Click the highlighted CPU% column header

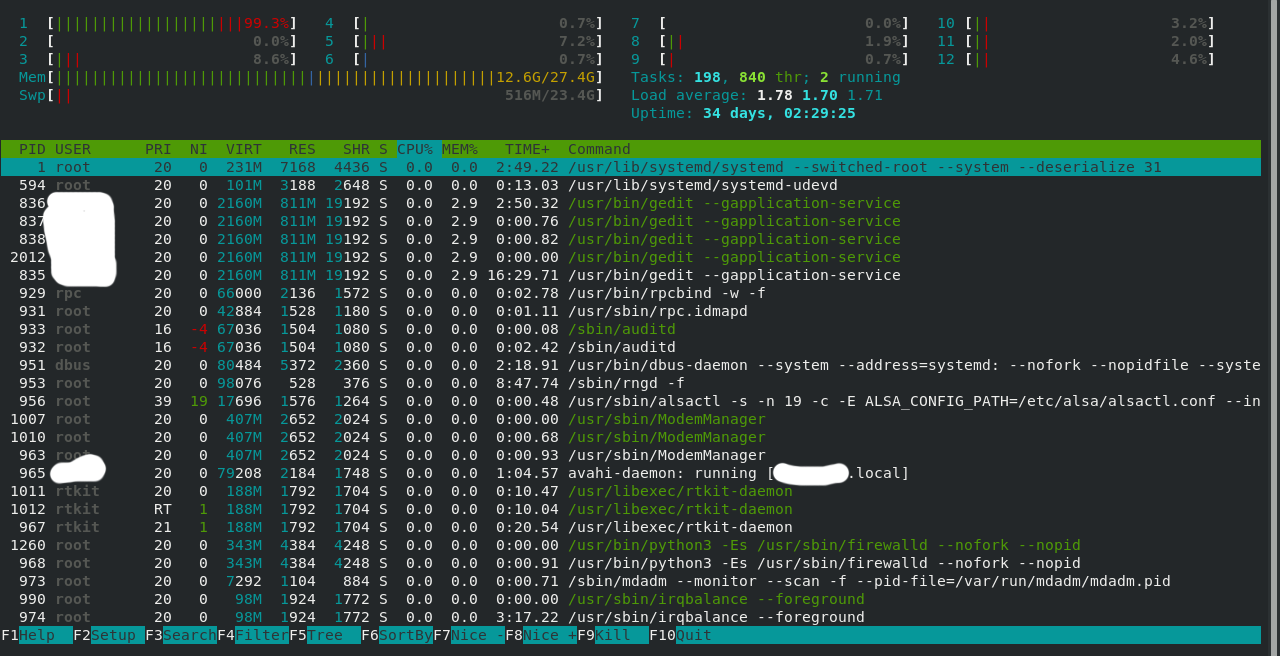pyautogui.click(x=415, y=149)
